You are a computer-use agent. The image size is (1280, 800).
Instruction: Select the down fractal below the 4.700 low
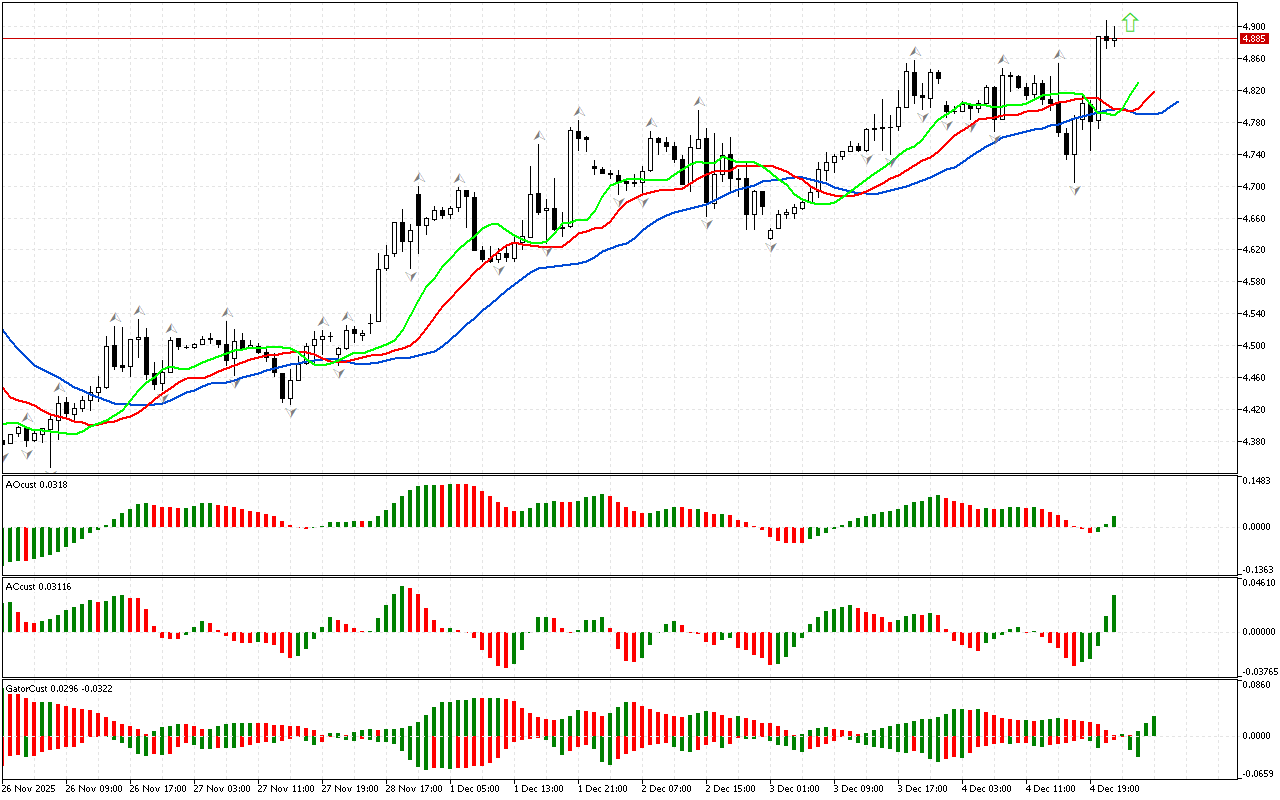1075,189
